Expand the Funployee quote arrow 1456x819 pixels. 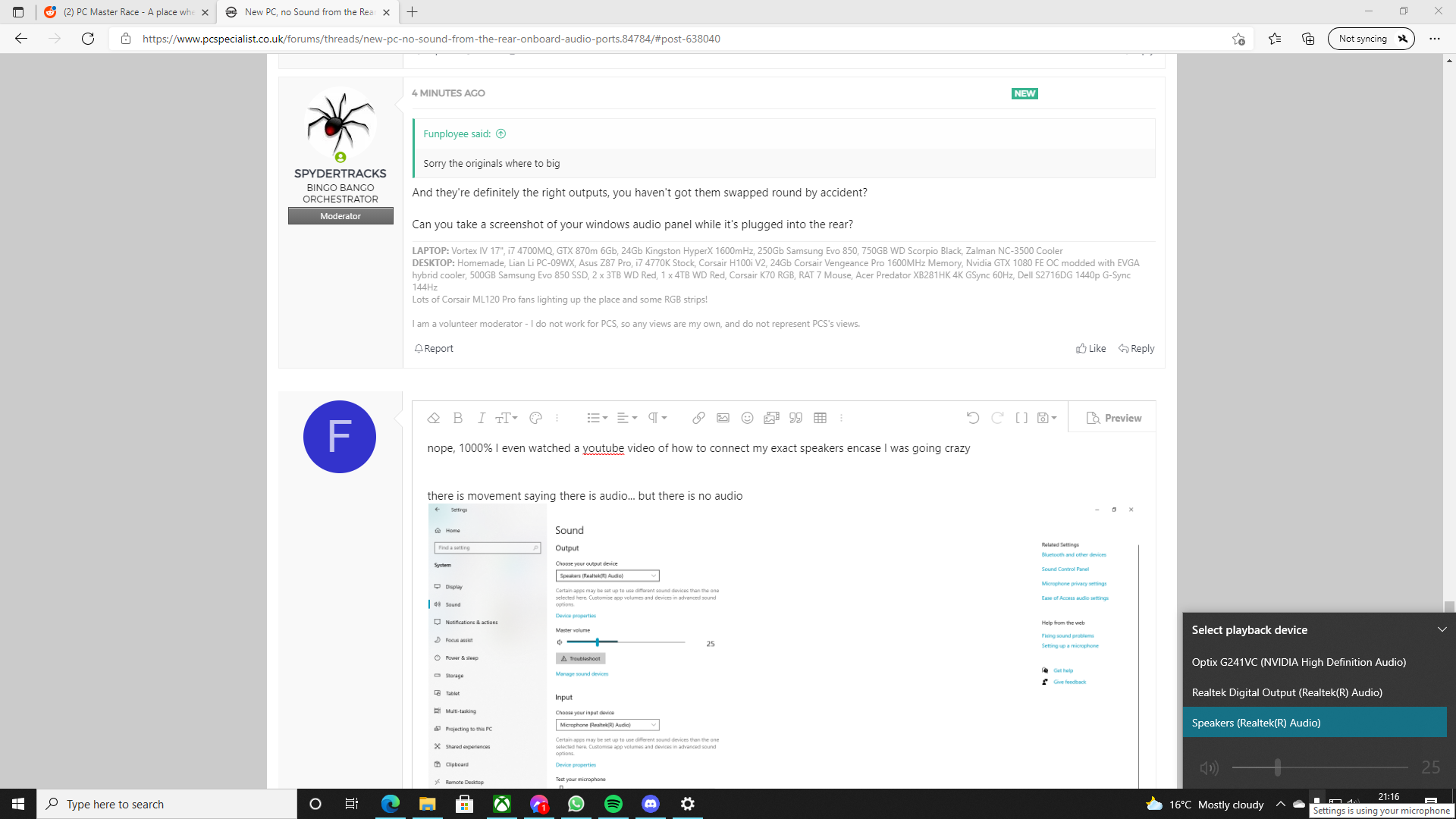click(500, 133)
